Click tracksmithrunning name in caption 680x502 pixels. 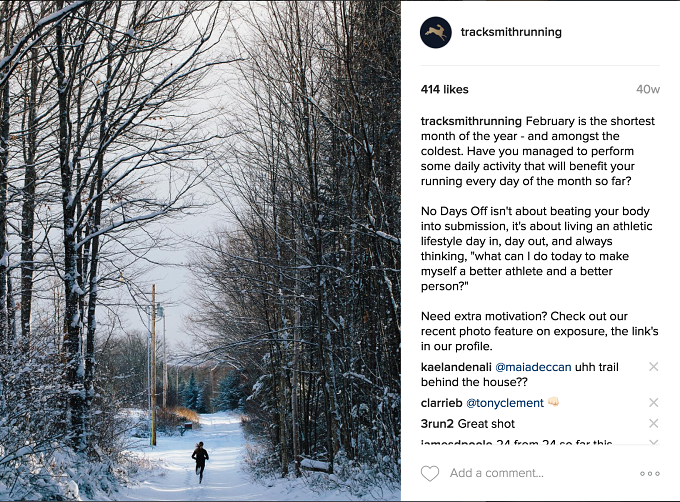point(471,121)
